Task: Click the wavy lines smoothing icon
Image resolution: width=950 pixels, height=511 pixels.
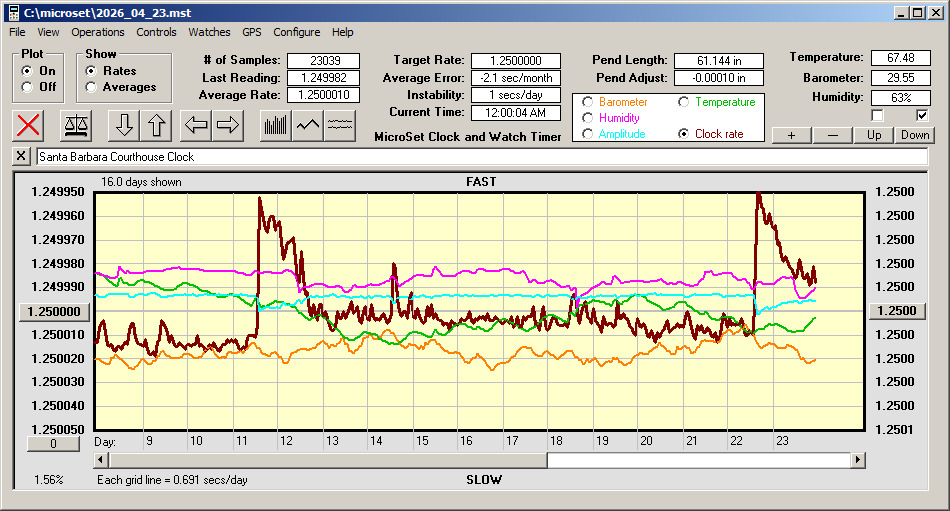Action: coord(341,125)
